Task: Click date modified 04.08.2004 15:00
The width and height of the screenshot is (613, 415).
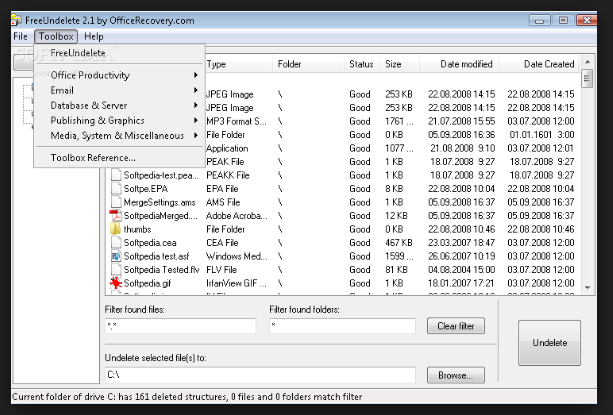Action: coord(462,270)
